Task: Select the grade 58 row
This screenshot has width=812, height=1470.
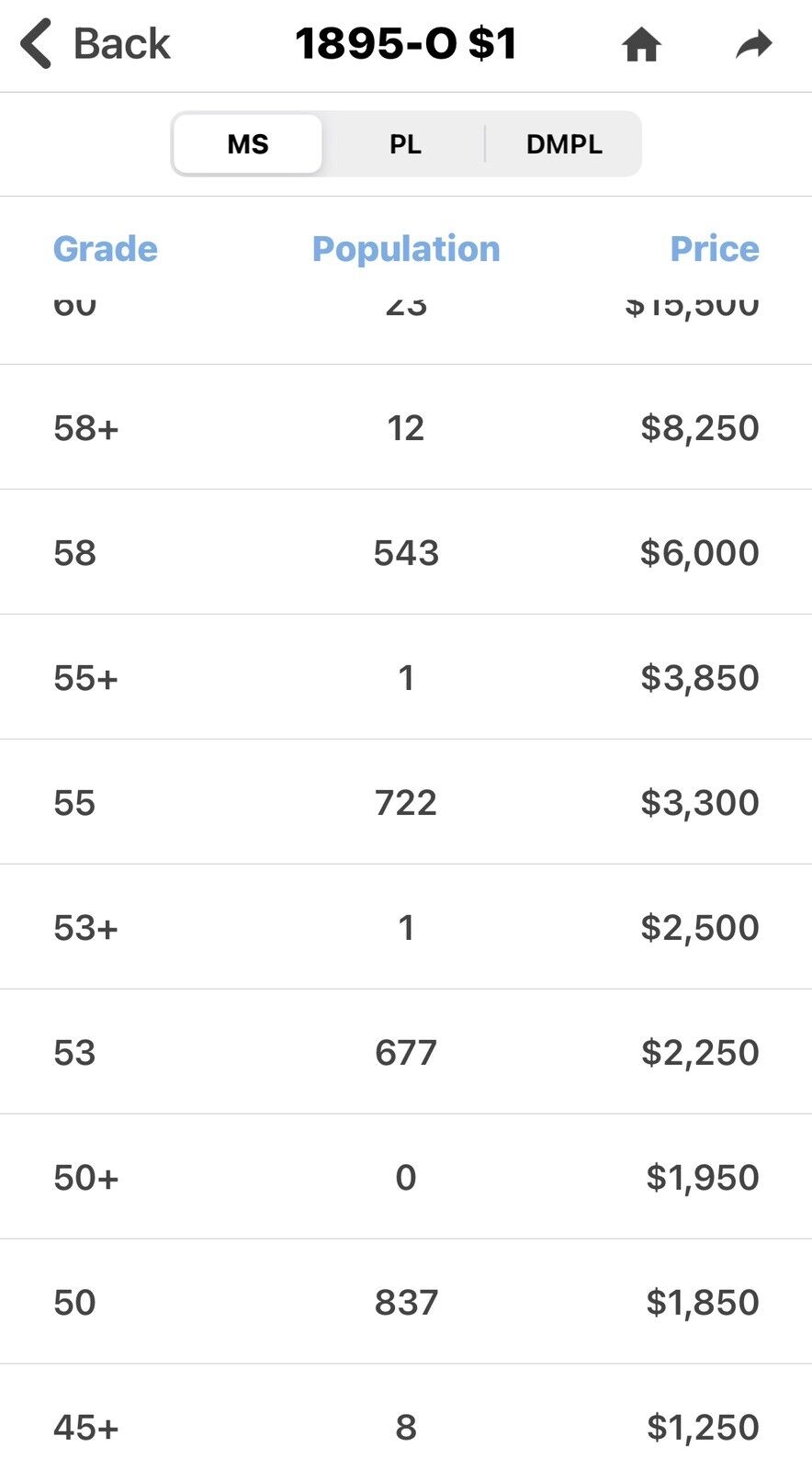Action: [406, 552]
